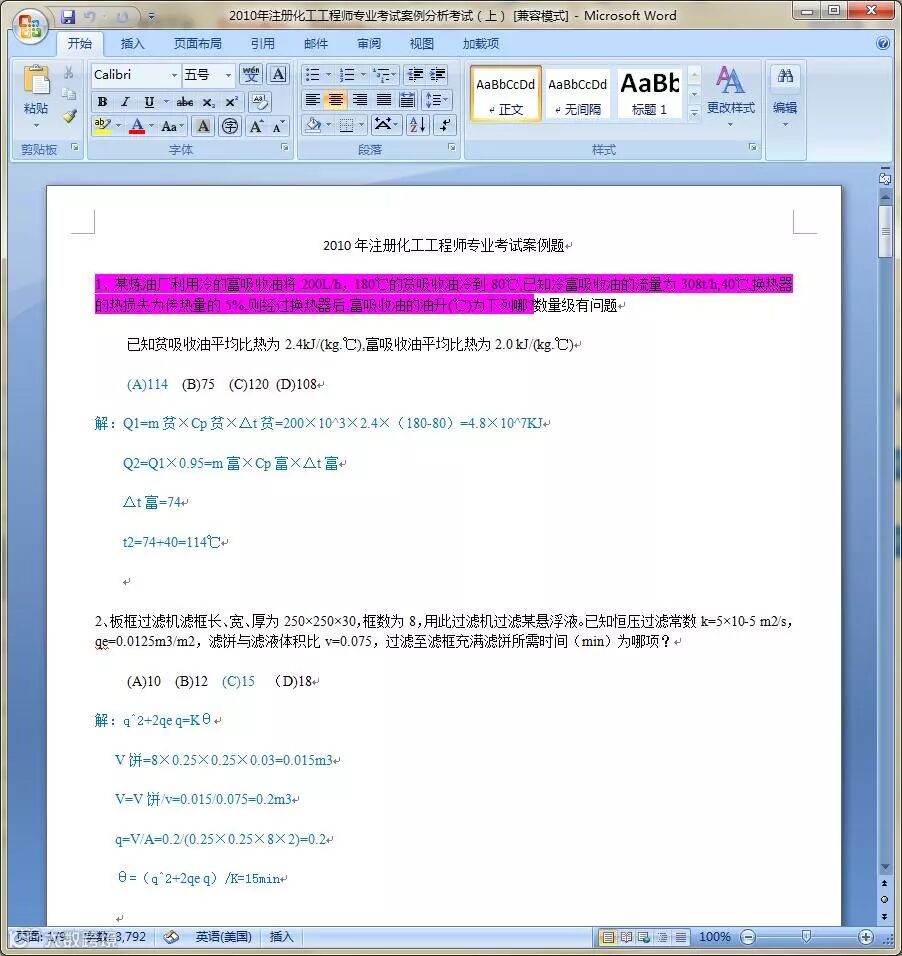
Task: Open the numbering list dropdown arrow
Action: (363, 74)
